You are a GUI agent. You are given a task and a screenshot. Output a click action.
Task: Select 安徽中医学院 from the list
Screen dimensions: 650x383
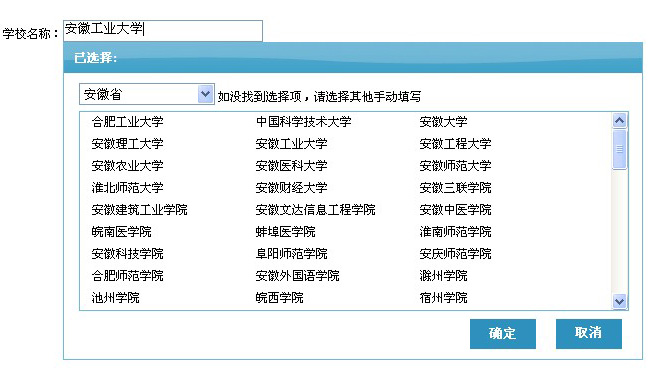[455, 210]
